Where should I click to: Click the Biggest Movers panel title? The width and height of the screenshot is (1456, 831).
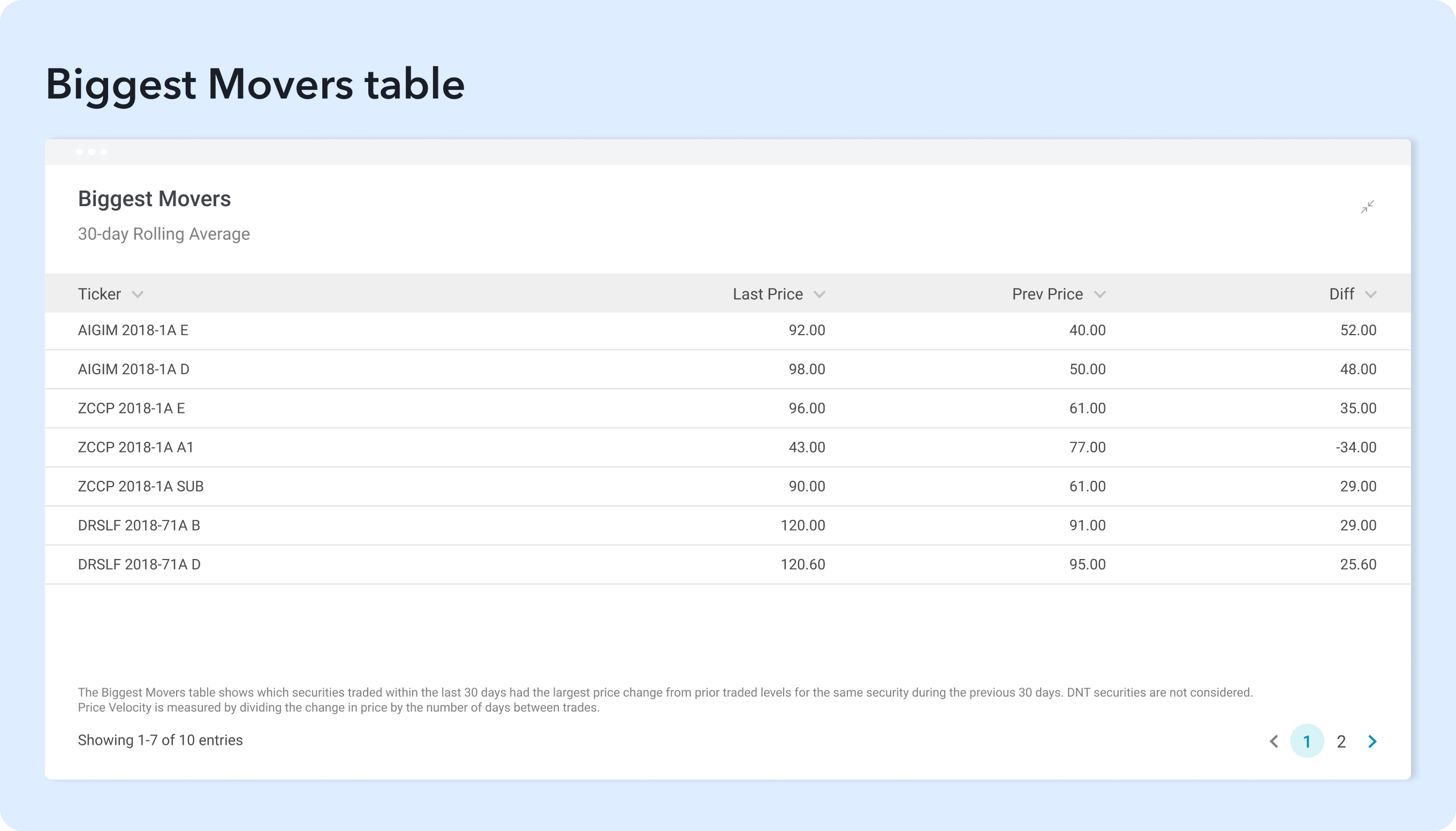[154, 199]
